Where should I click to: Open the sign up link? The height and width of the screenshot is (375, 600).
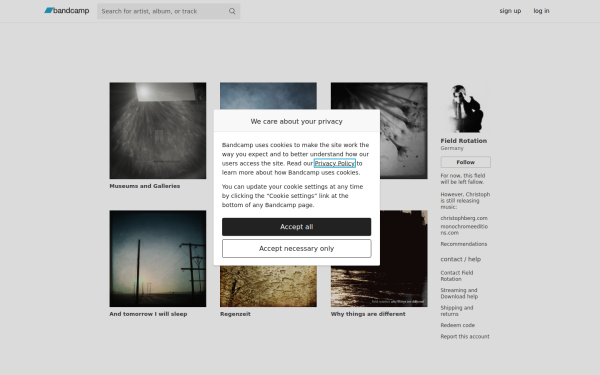pos(510,11)
